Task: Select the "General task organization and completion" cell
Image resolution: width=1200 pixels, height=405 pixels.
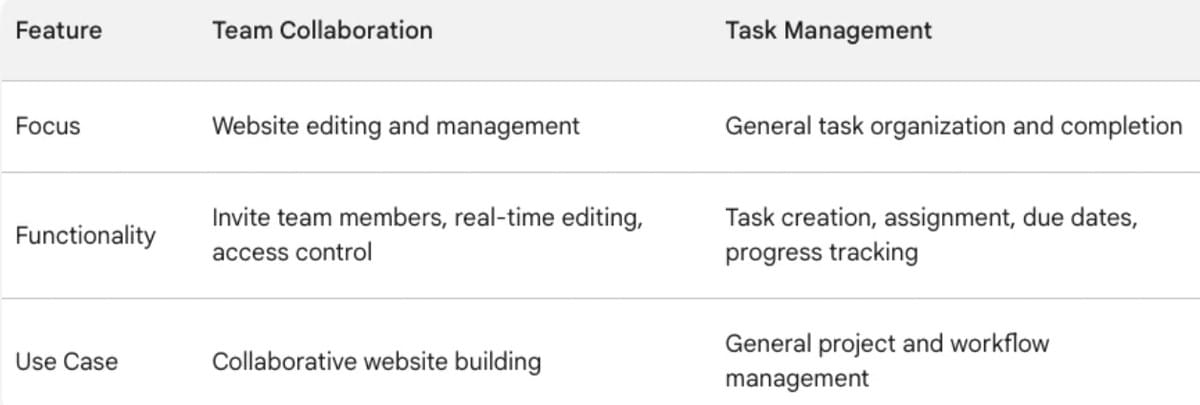Action: coord(953,126)
